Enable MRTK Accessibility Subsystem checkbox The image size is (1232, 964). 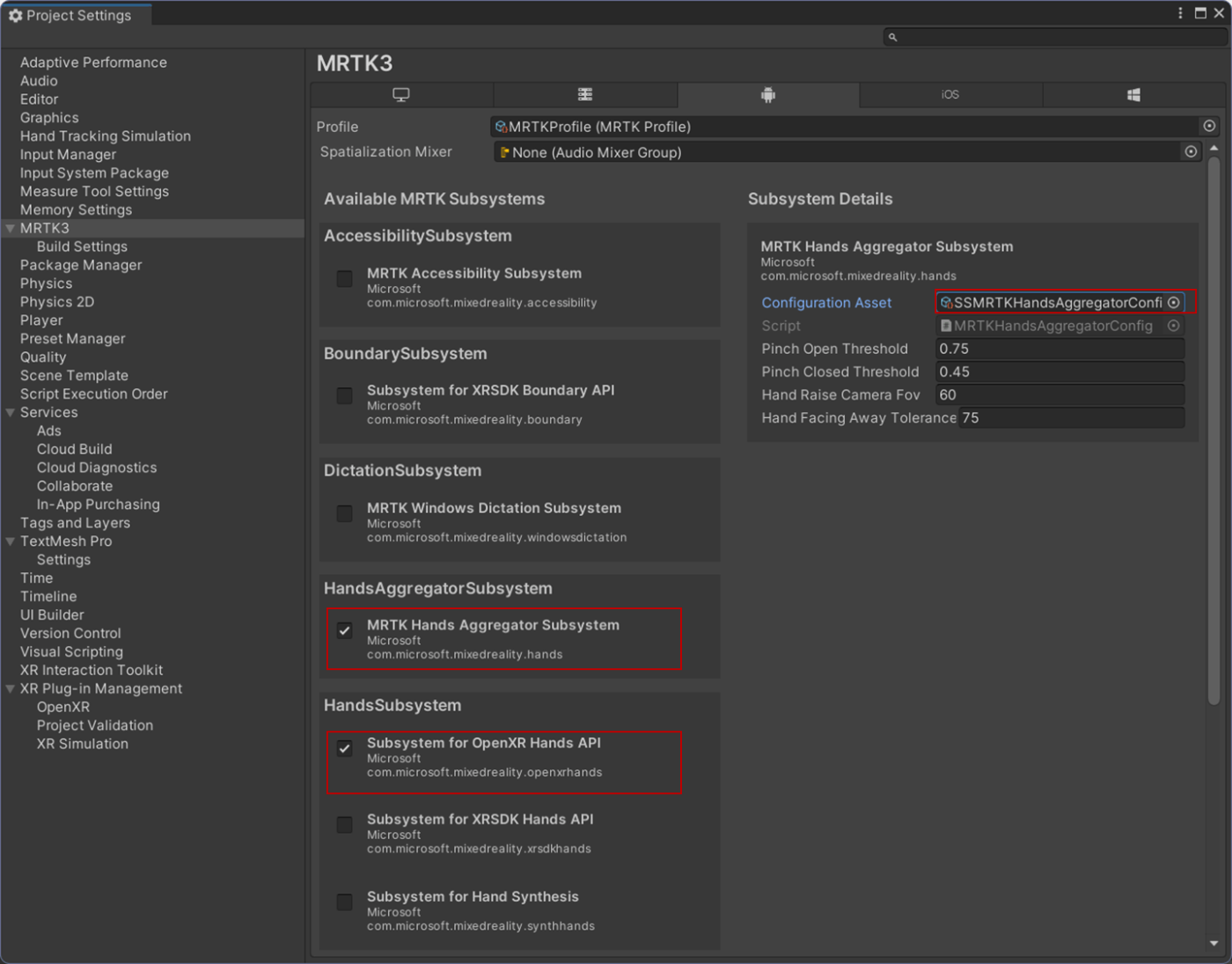point(345,278)
